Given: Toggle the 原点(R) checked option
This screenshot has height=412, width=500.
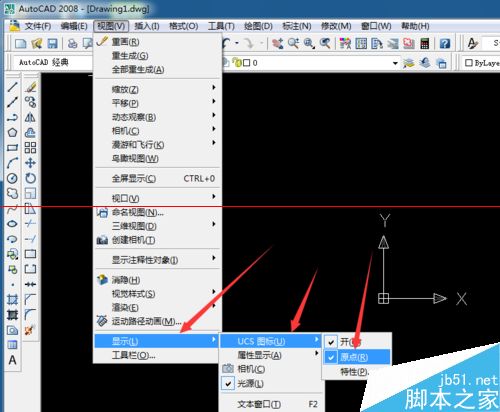Looking at the screenshot, I should (x=356, y=357).
